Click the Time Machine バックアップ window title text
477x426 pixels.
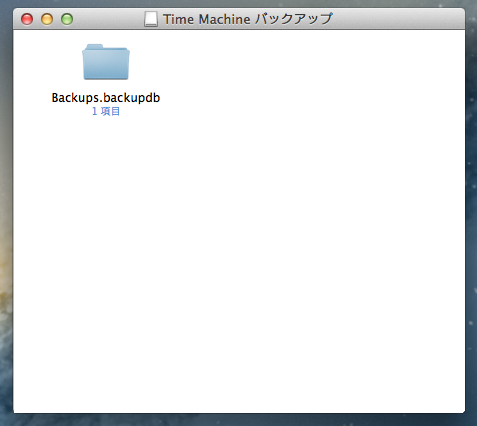coord(248,19)
